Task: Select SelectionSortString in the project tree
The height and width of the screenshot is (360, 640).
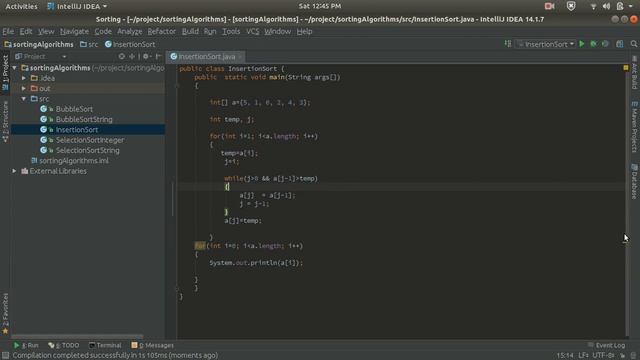Action: pos(88,150)
